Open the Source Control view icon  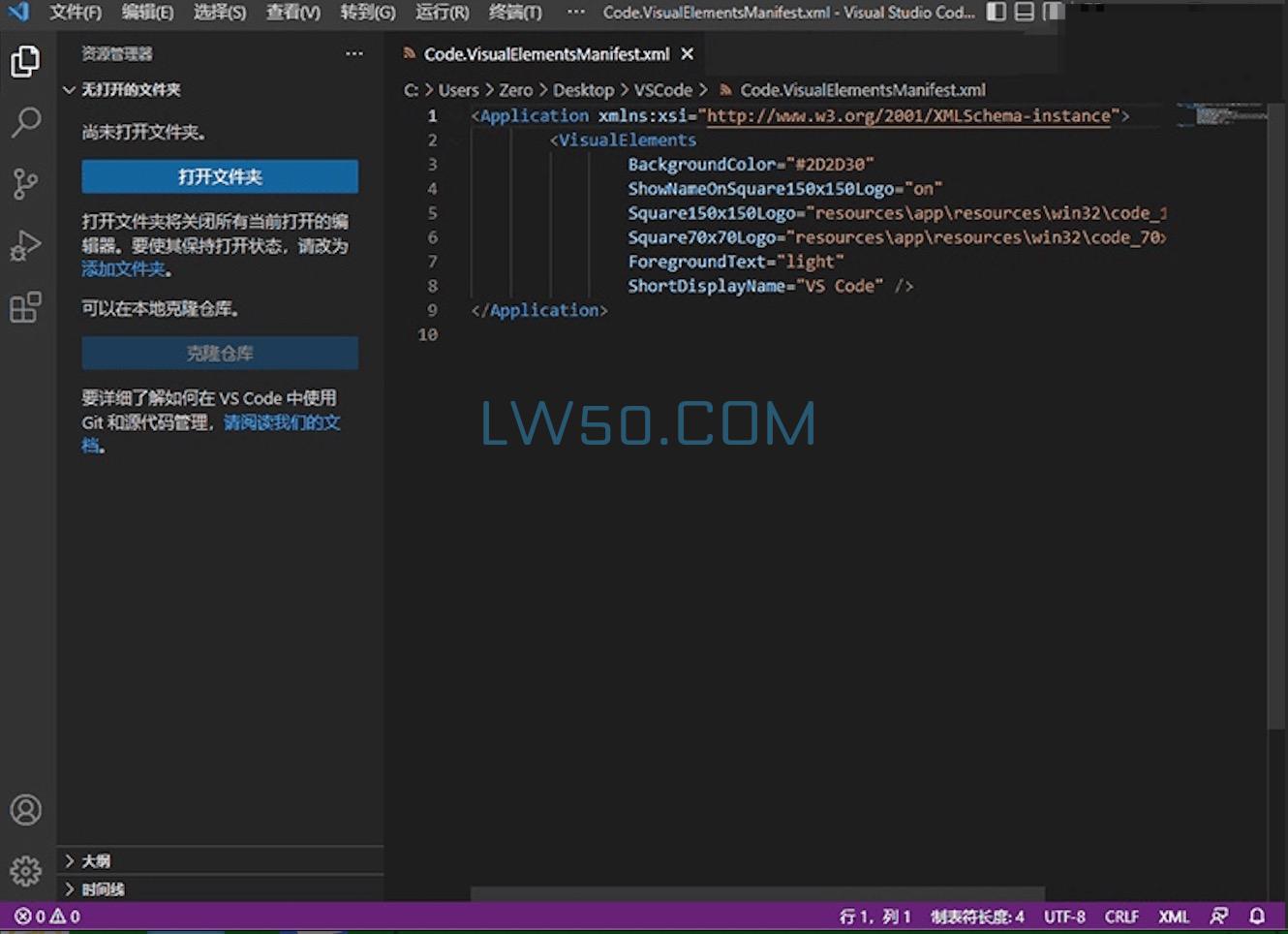tap(26, 183)
